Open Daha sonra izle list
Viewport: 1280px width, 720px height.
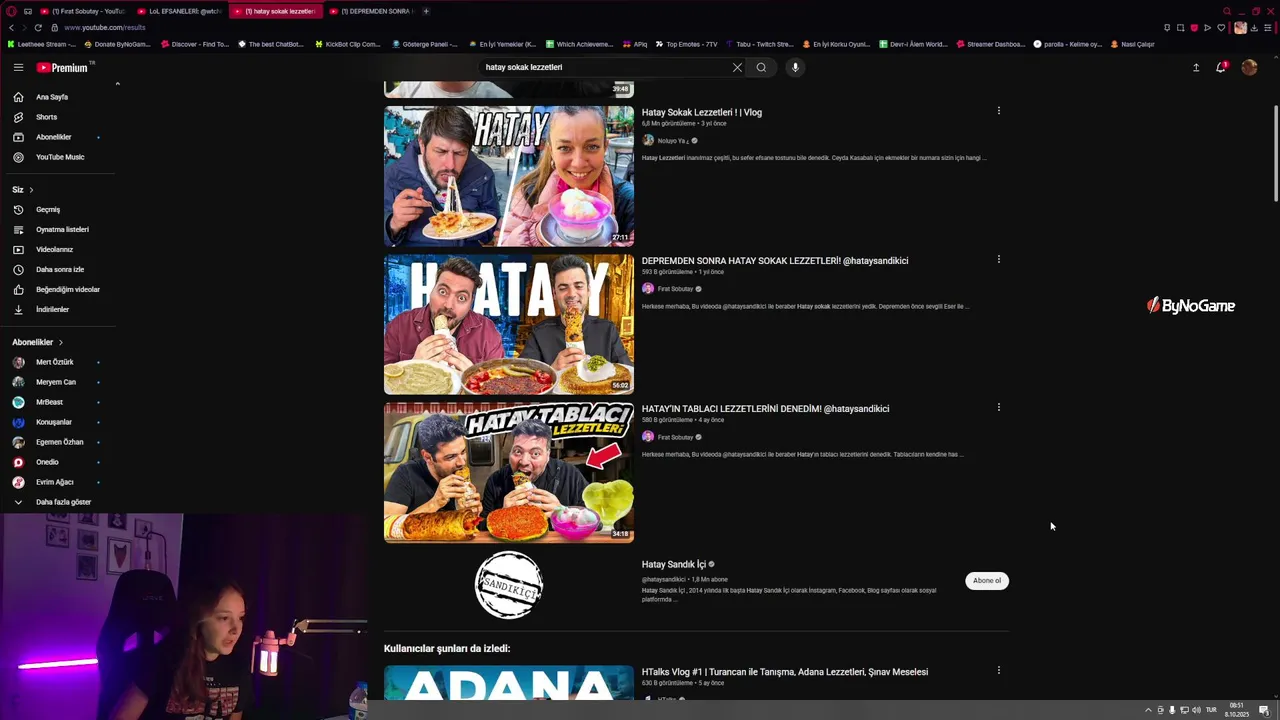point(59,270)
